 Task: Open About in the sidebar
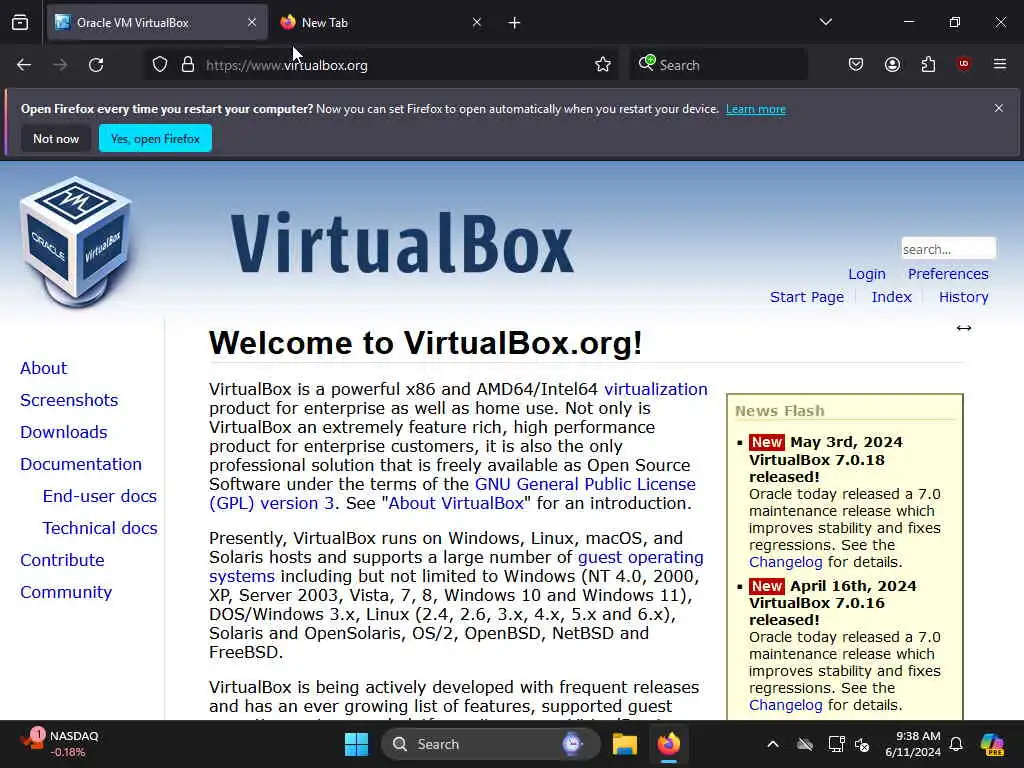(x=44, y=368)
